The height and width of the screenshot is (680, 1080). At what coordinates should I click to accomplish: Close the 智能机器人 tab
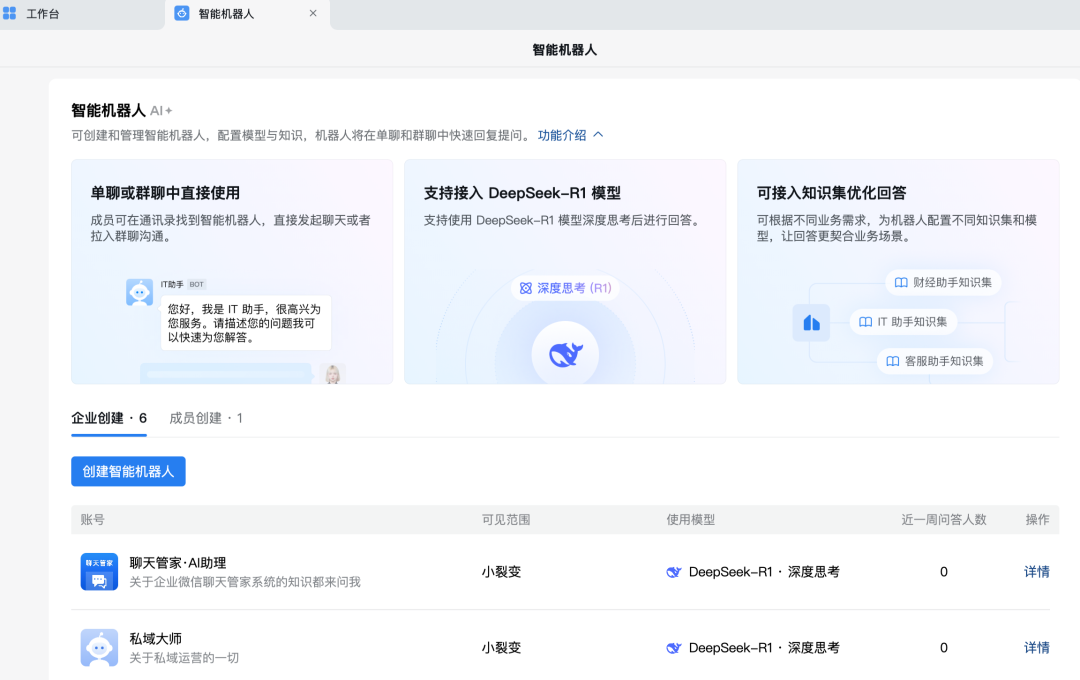[313, 15]
